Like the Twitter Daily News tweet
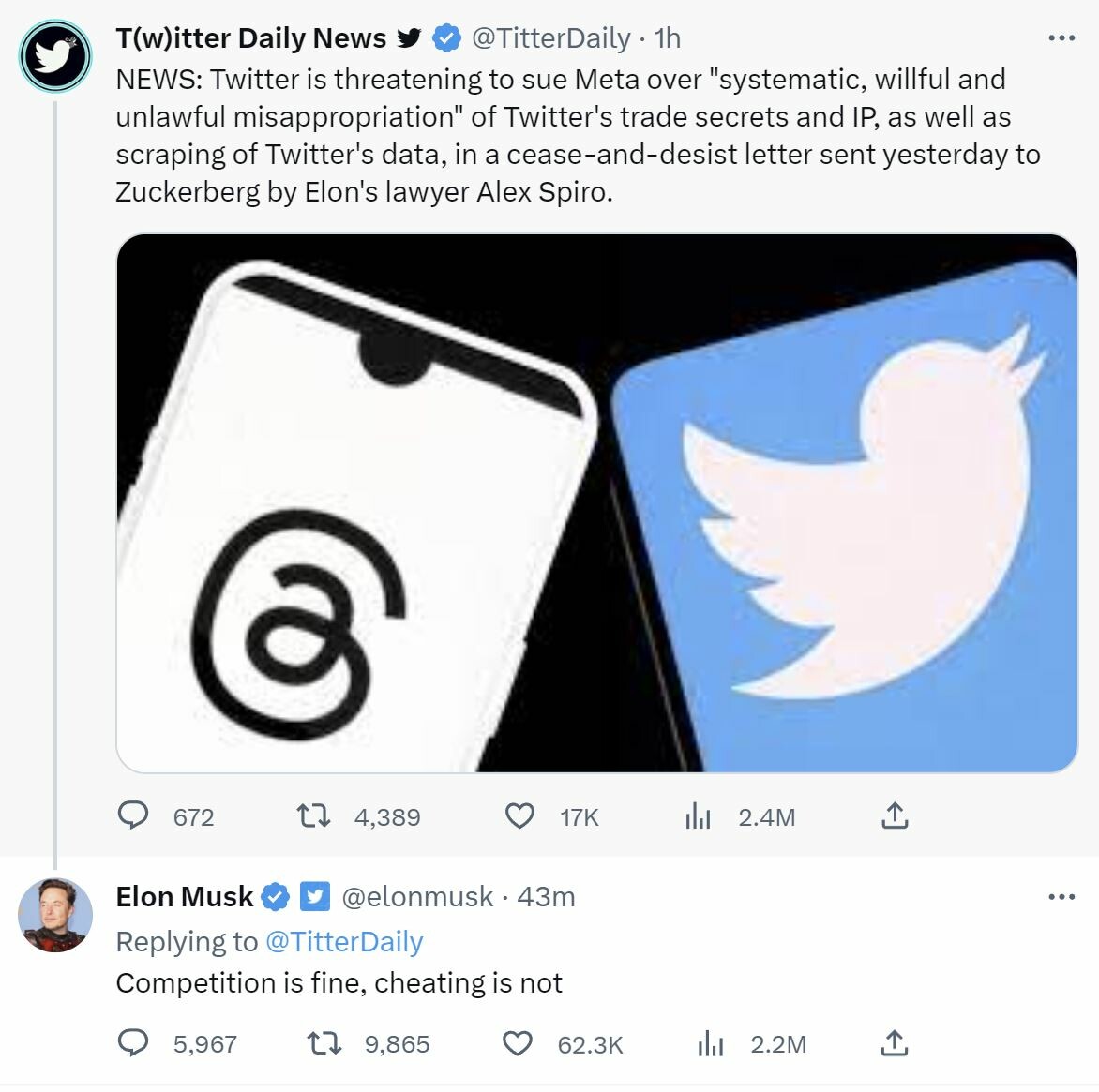The height and width of the screenshot is (1092, 1099). pyautogui.click(x=519, y=815)
